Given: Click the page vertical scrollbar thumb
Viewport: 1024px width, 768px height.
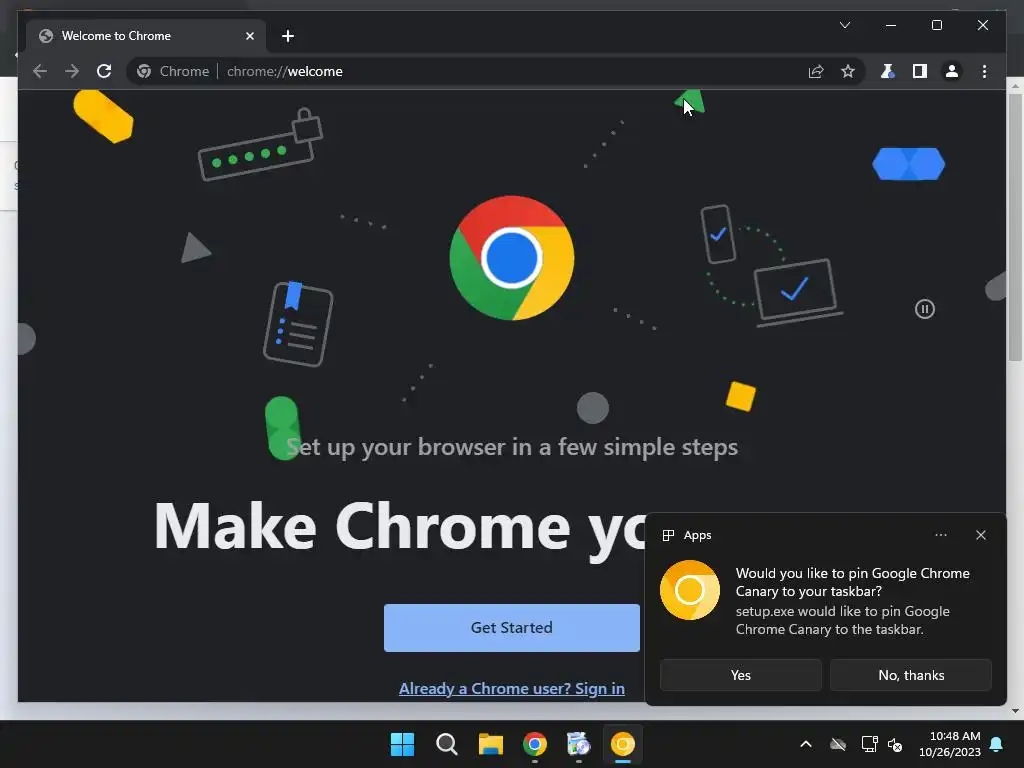Looking at the screenshot, I should pyautogui.click(x=1015, y=227).
